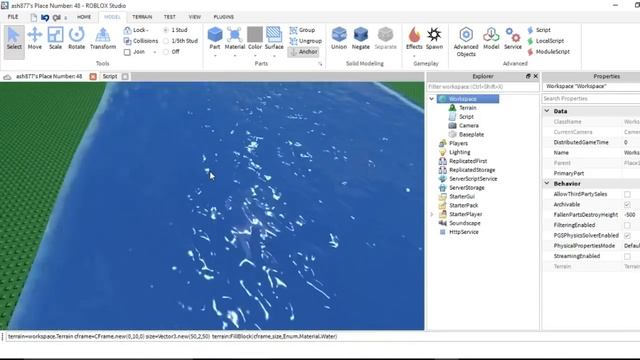
Task: Click the Separate solid modeling icon
Action: coord(385,39)
